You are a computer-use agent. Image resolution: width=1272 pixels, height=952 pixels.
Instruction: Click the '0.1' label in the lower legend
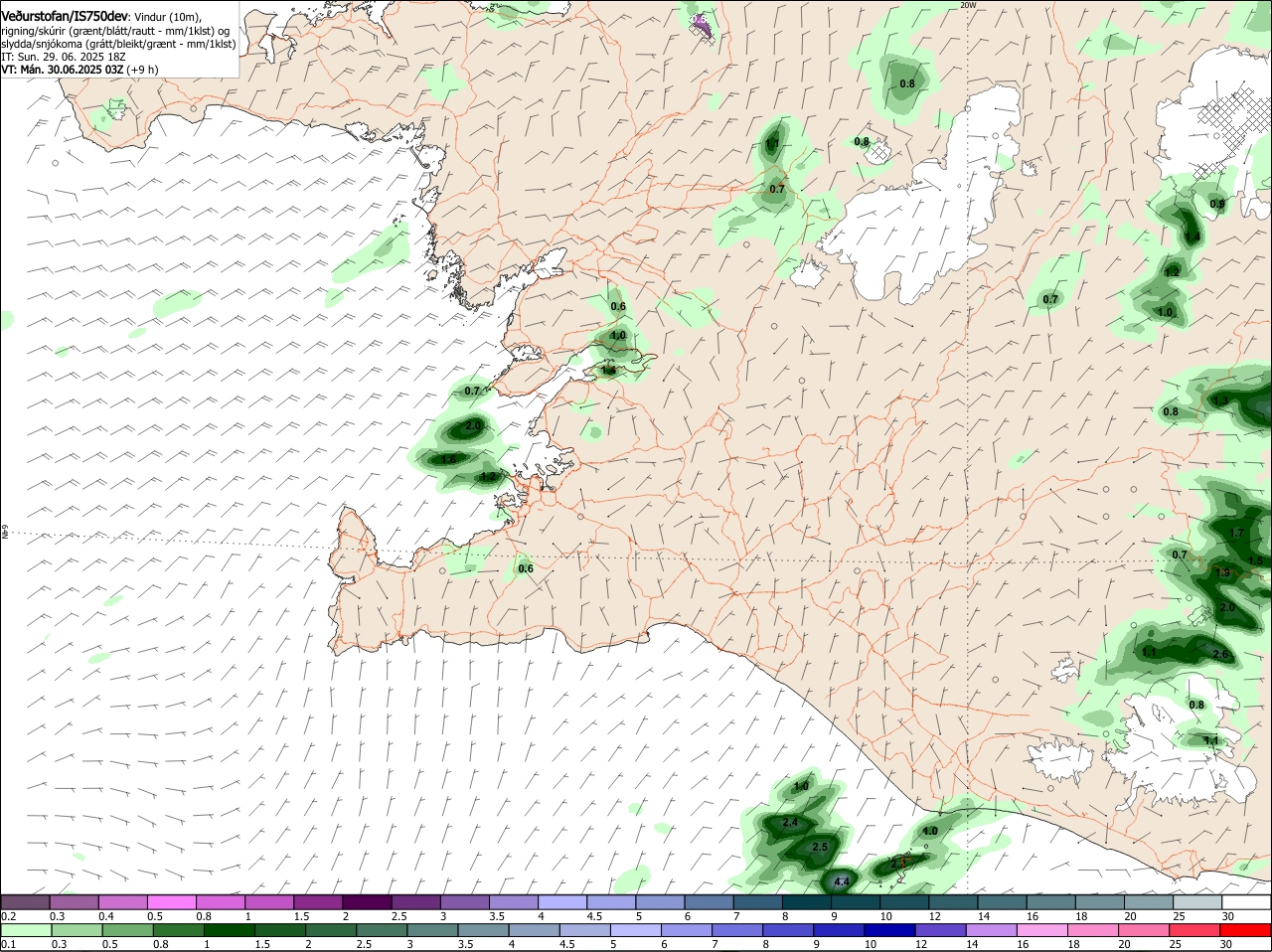[9, 944]
